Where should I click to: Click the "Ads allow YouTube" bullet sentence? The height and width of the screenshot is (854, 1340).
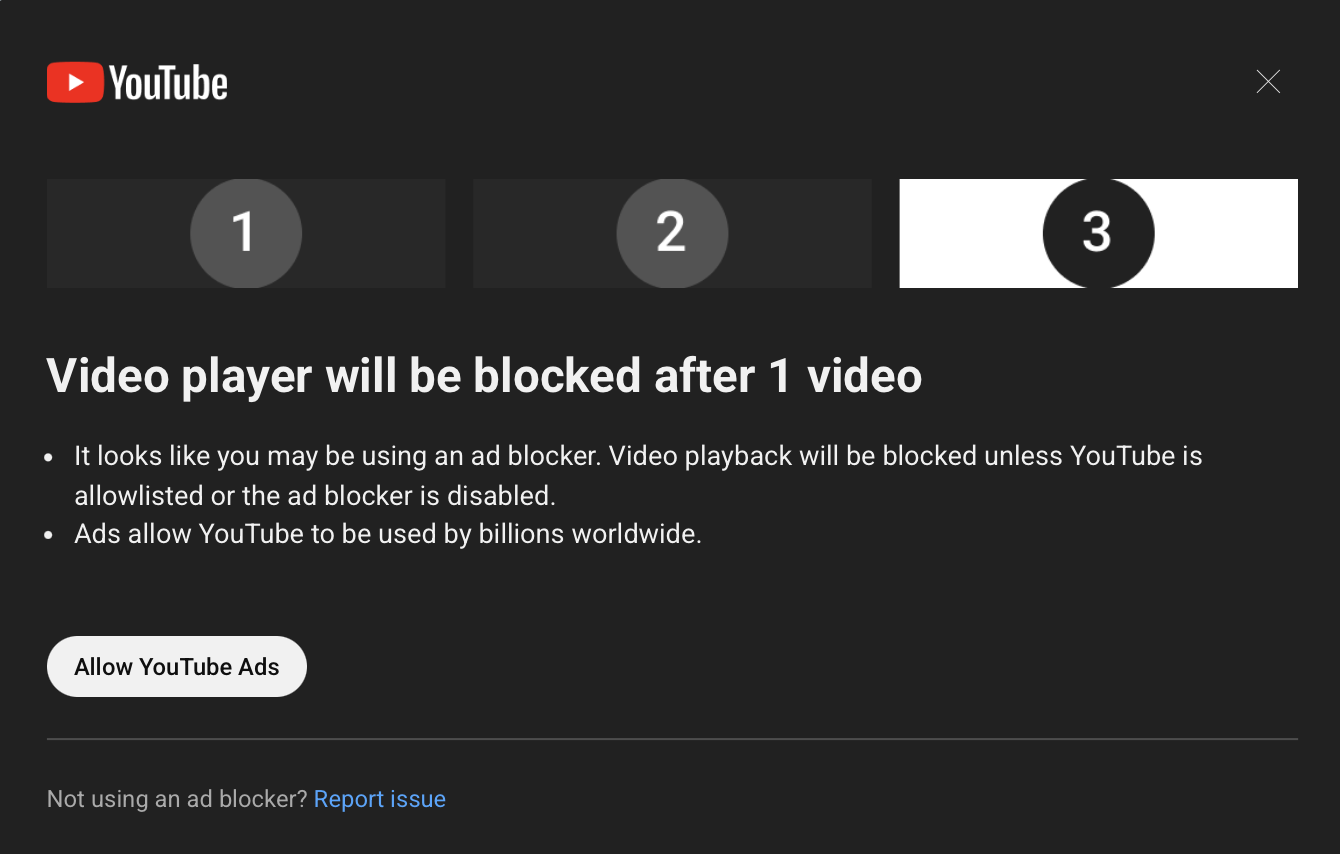pyautogui.click(x=388, y=533)
